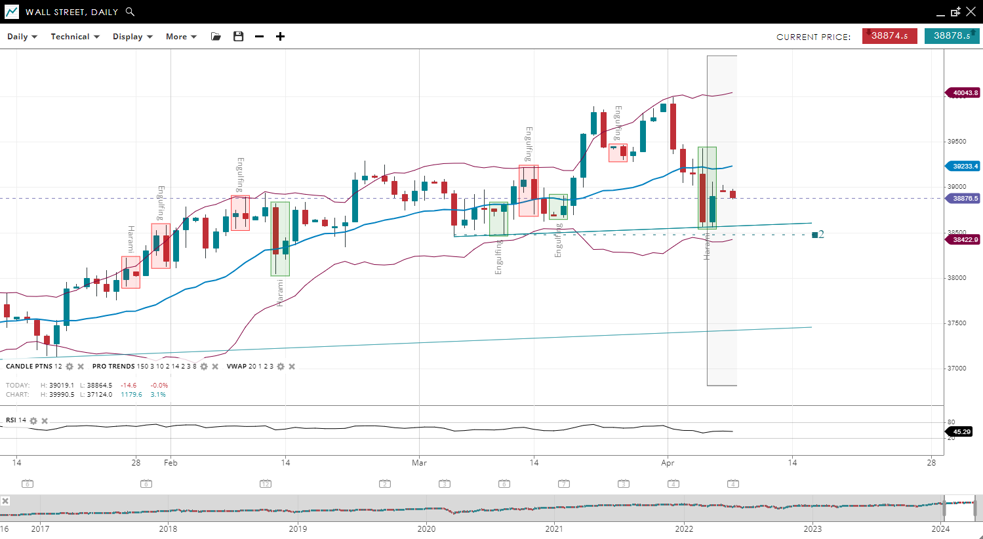Click the open chart folder icon
The width and height of the screenshot is (983, 539).
(x=216, y=37)
